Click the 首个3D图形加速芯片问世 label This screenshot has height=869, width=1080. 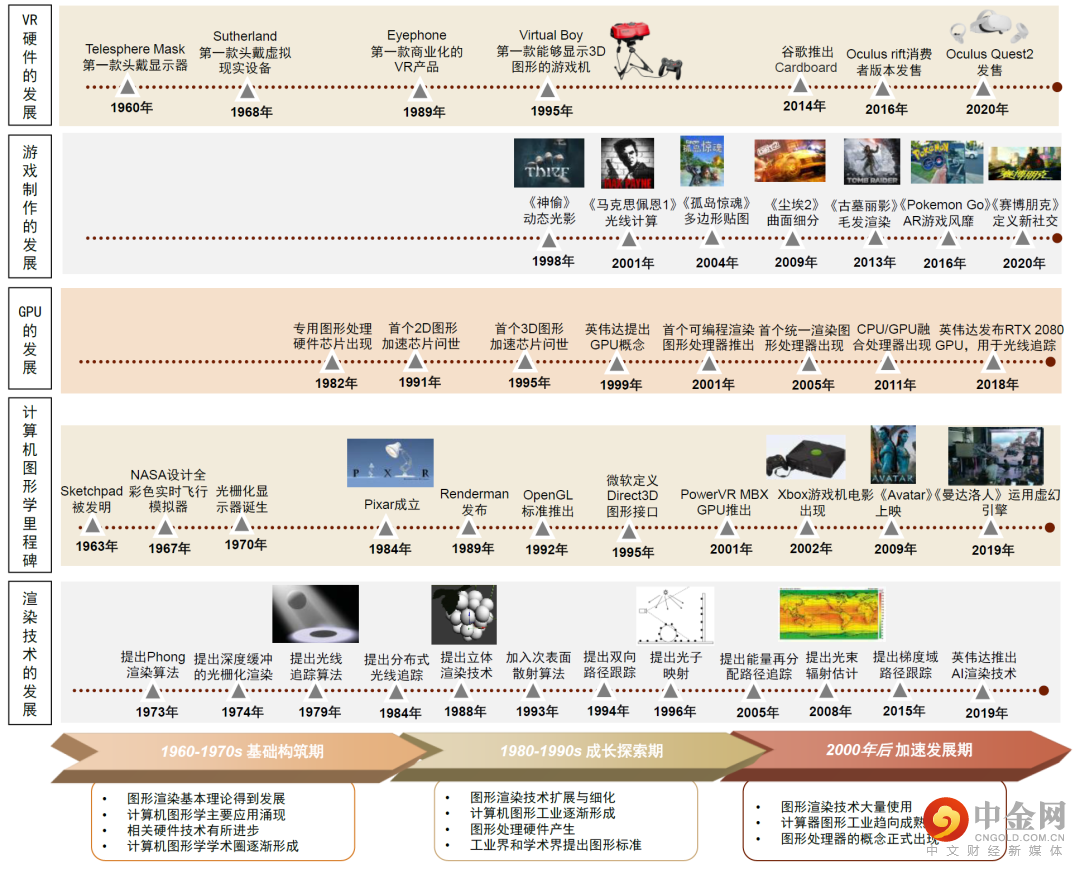coord(528,336)
